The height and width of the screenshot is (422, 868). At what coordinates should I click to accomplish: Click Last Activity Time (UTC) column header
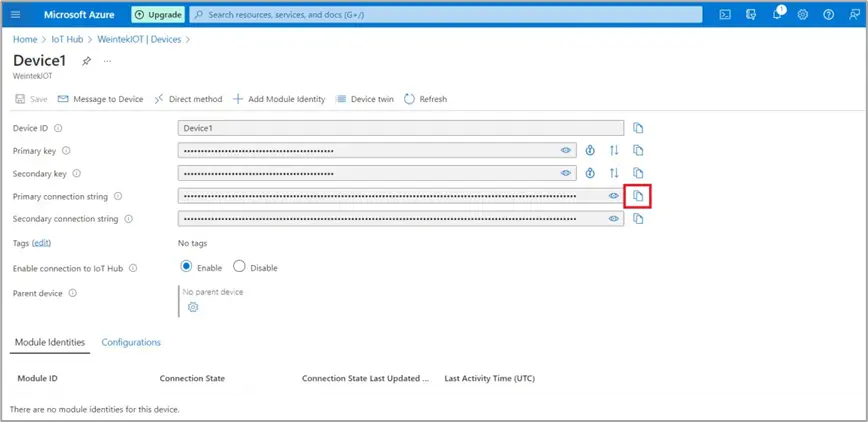pos(489,379)
